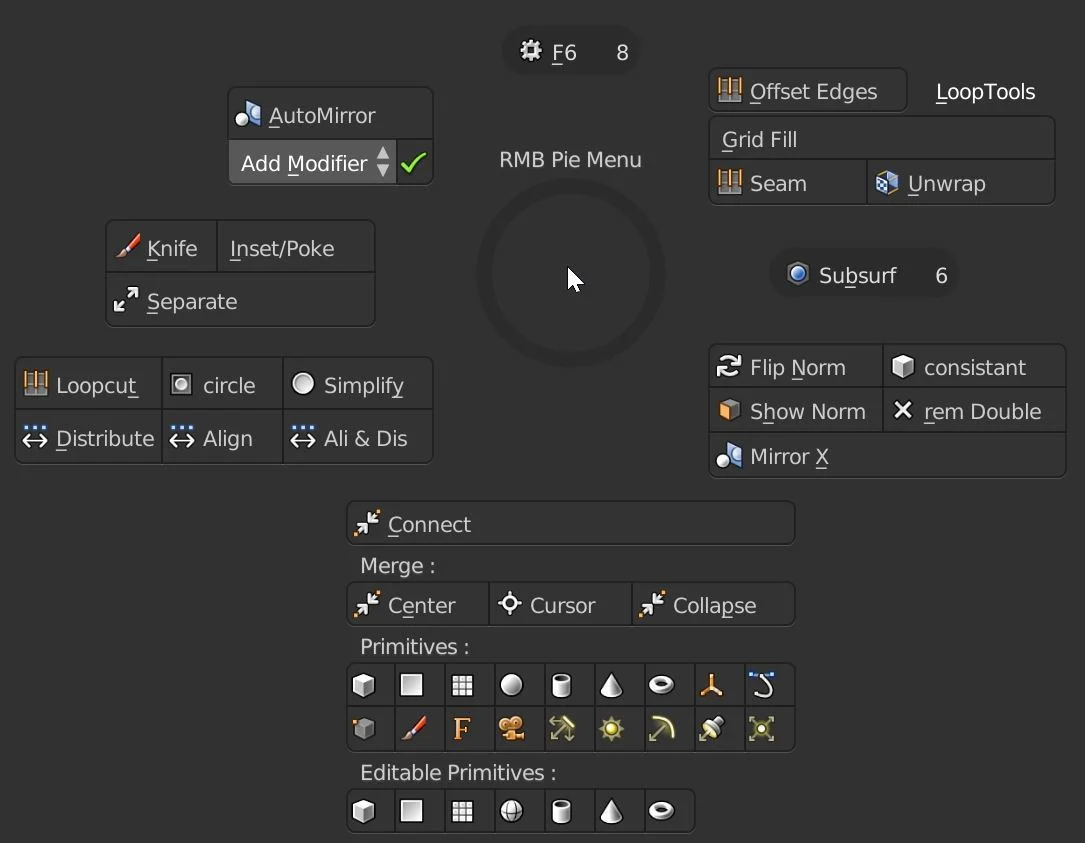This screenshot has width=1085, height=843.
Task: Adjust the Subsurf level value
Action: tap(940, 275)
